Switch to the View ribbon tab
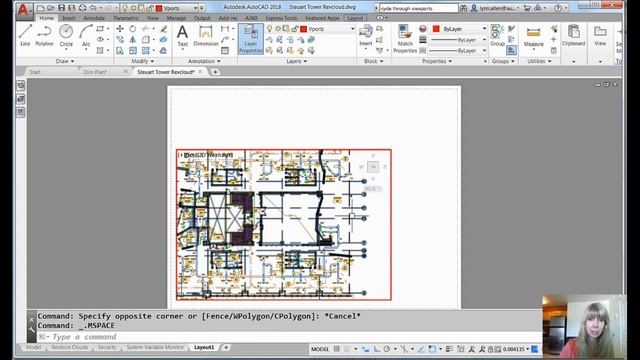The height and width of the screenshot is (360, 640). click(152, 18)
